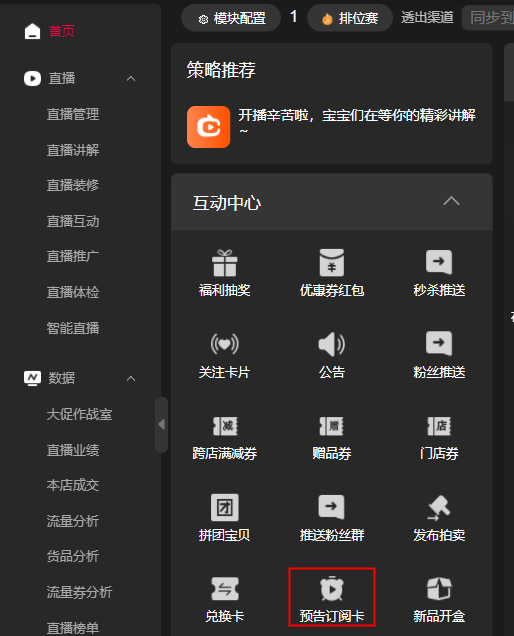The width and height of the screenshot is (514, 636).
Task: Open the 公告 speaker icon
Action: tap(331, 344)
